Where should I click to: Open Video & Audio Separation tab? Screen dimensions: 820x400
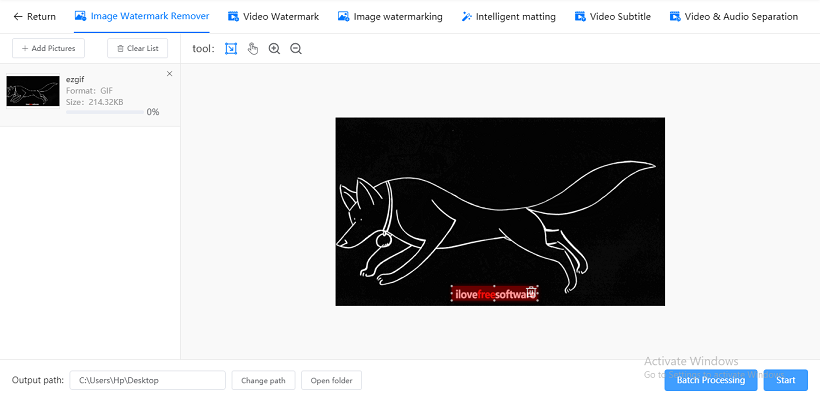(734, 17)
